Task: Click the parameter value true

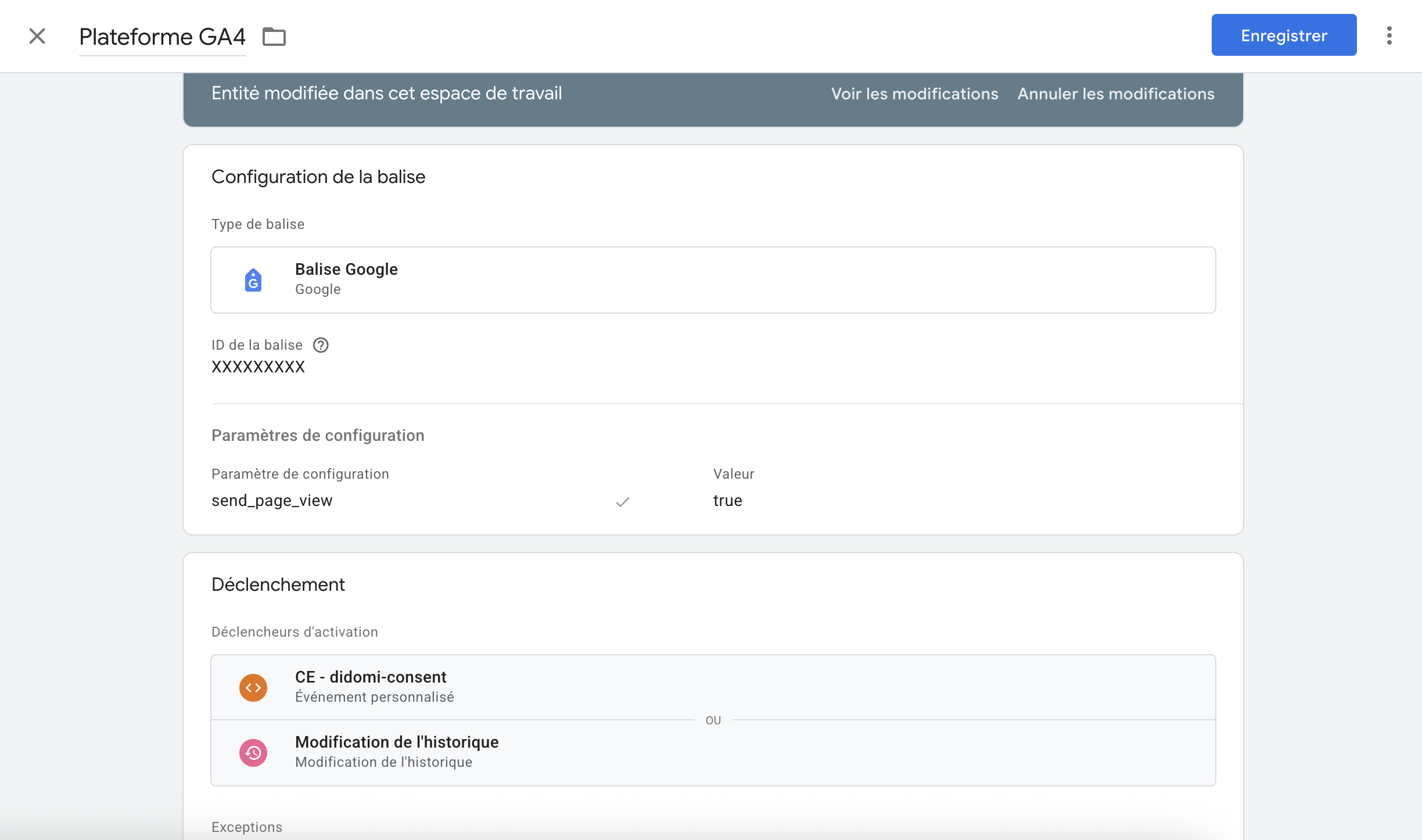Action: point(727,500)
